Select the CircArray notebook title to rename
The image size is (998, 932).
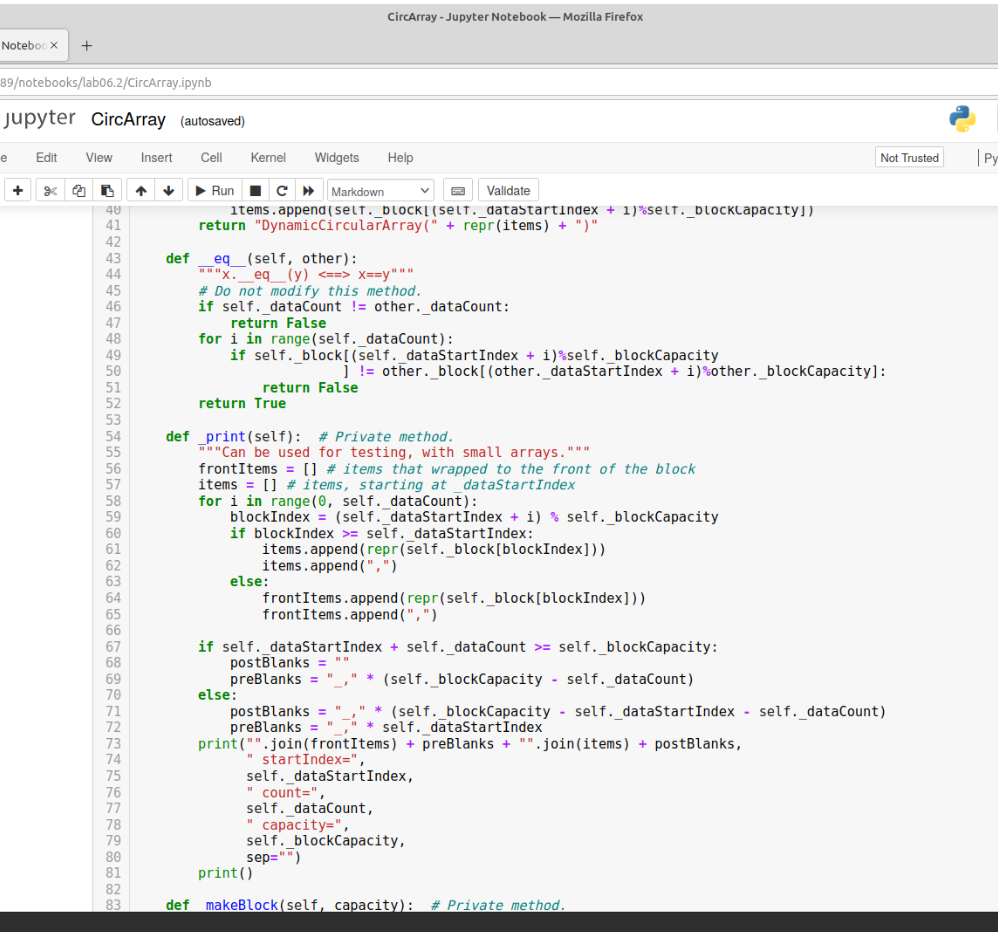128,119
